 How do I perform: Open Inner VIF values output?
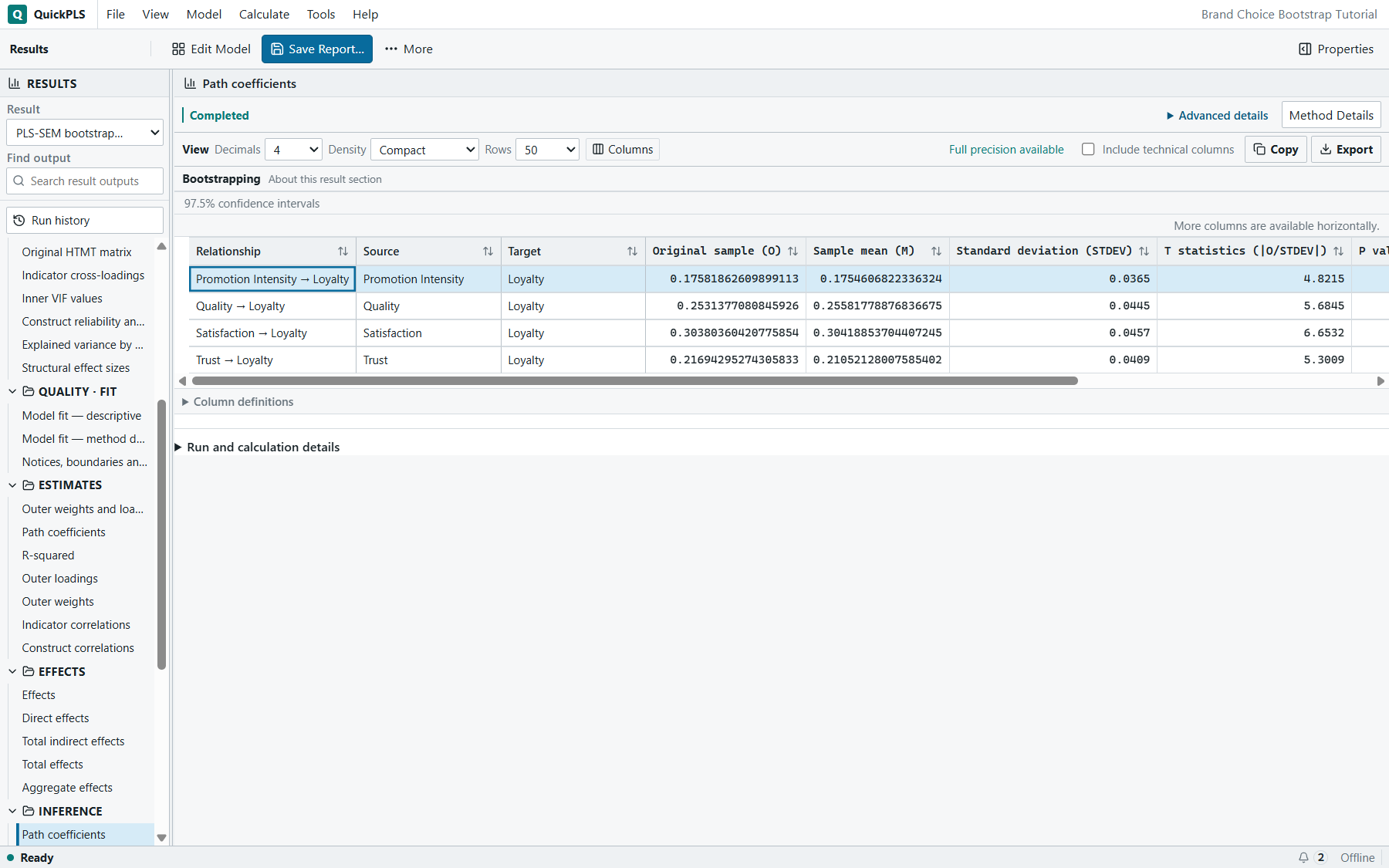63,298
